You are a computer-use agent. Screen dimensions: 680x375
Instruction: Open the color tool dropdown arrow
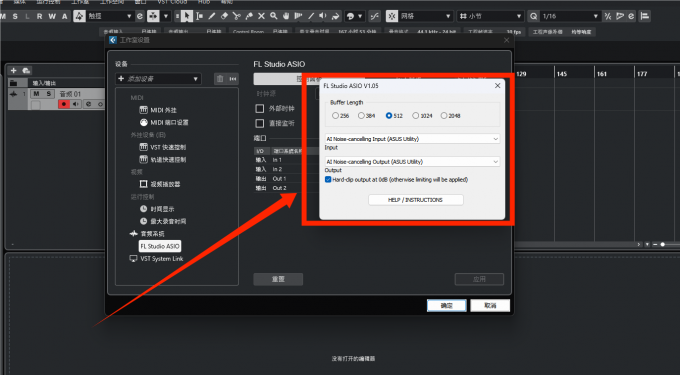tap(360, 16)
